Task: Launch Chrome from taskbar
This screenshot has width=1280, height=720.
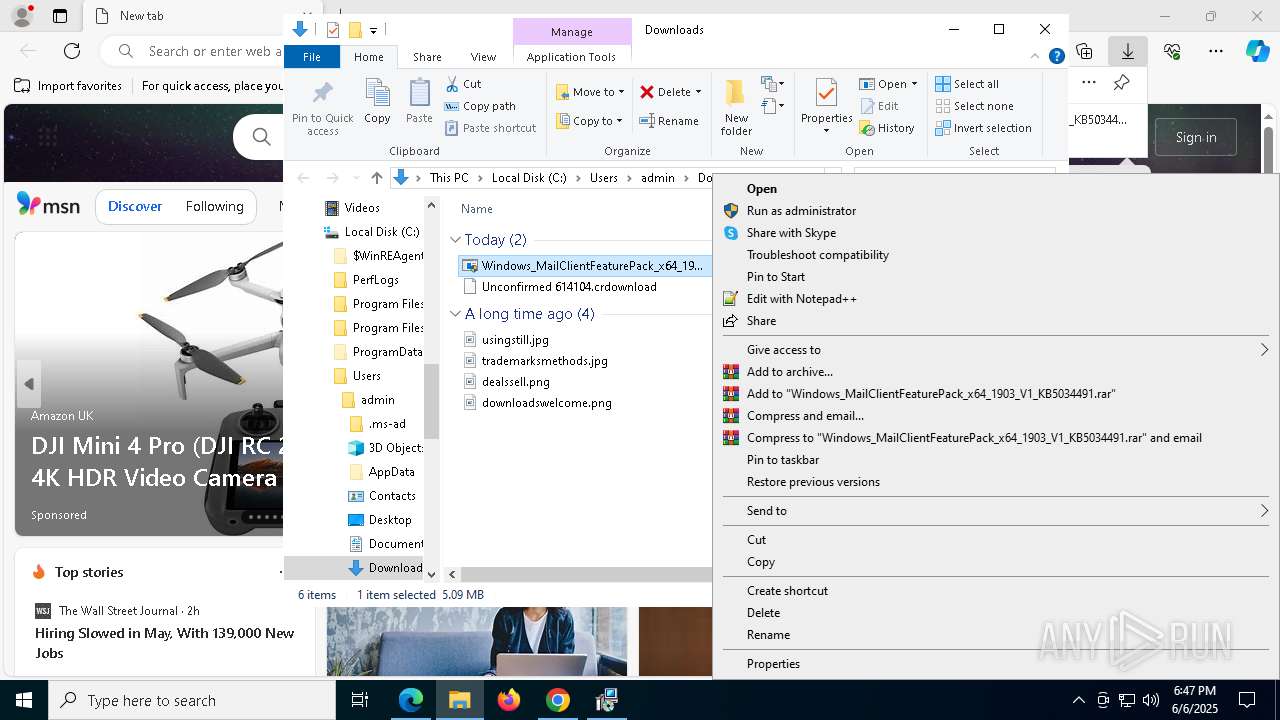Action: [x=558, y=700]
